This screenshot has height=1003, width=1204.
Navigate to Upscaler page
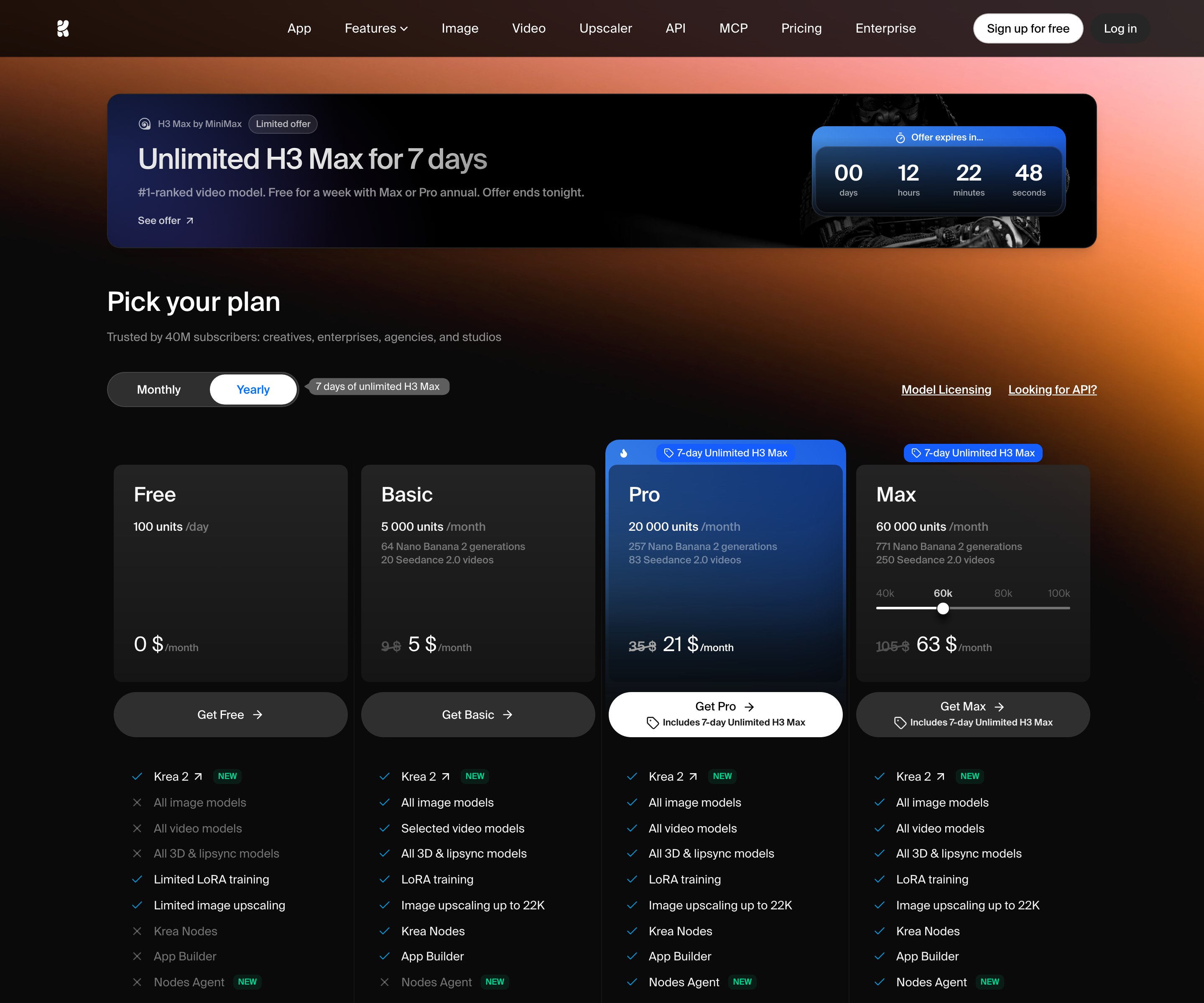click(605, 28)
